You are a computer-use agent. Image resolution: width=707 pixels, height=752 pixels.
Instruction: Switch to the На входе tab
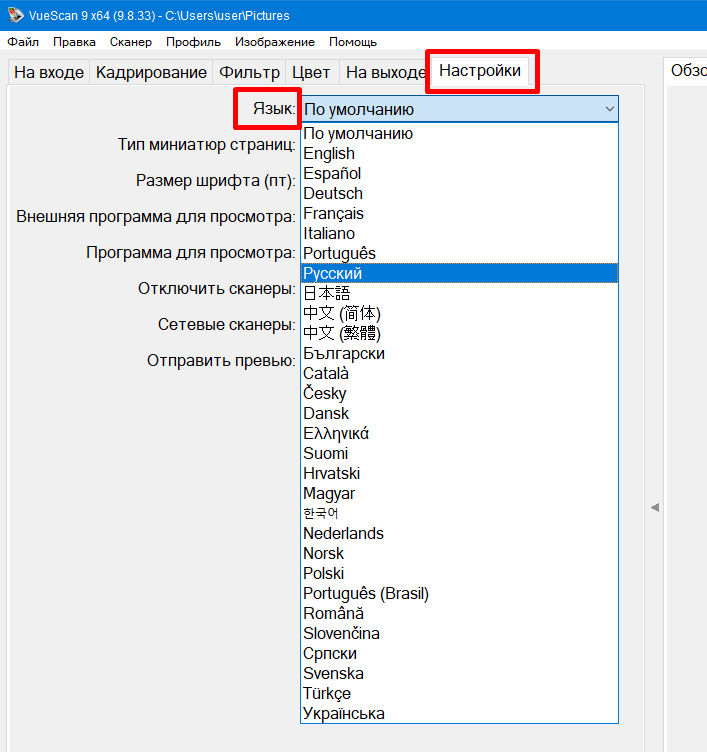click(x=49, y=72)
